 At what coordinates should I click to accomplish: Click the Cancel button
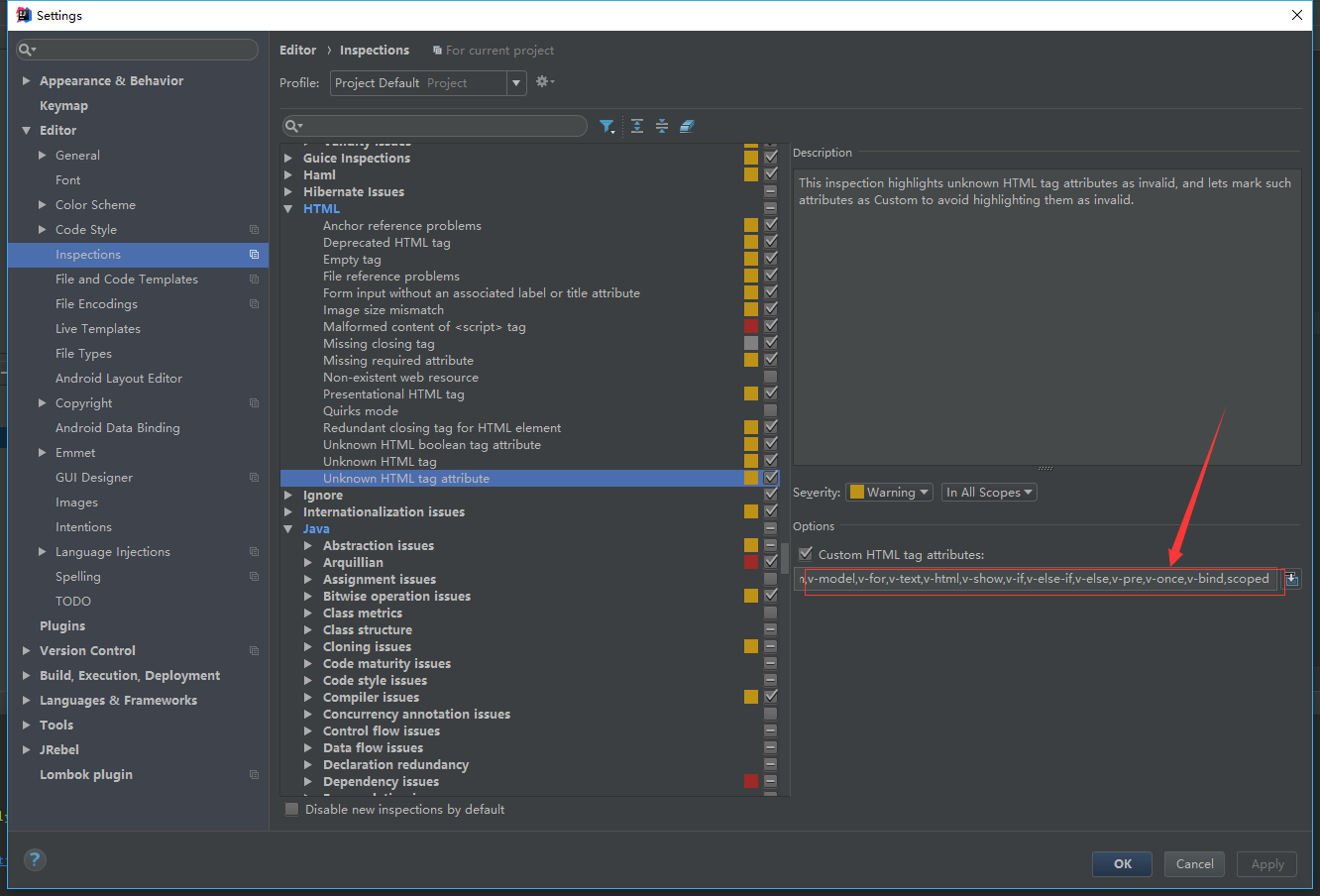[1195, 864]
